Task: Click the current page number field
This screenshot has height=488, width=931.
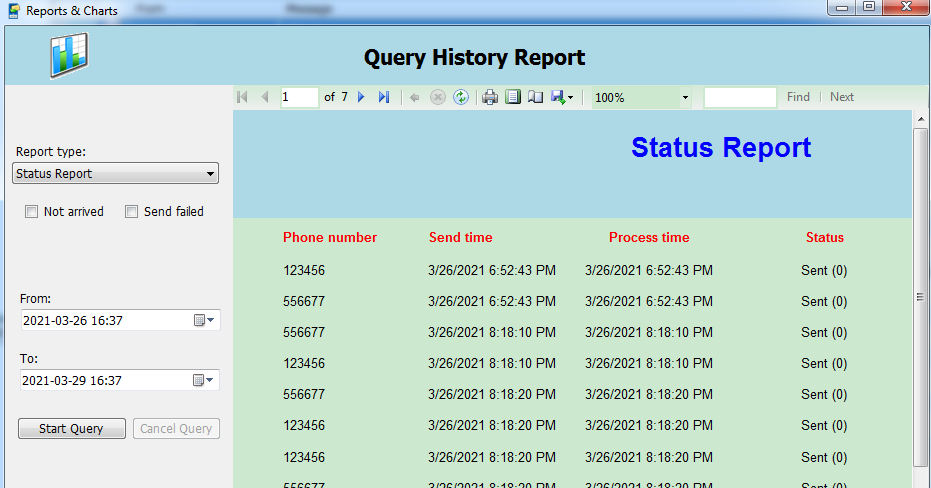Action: pyautogui.click(x=299, y=97)
